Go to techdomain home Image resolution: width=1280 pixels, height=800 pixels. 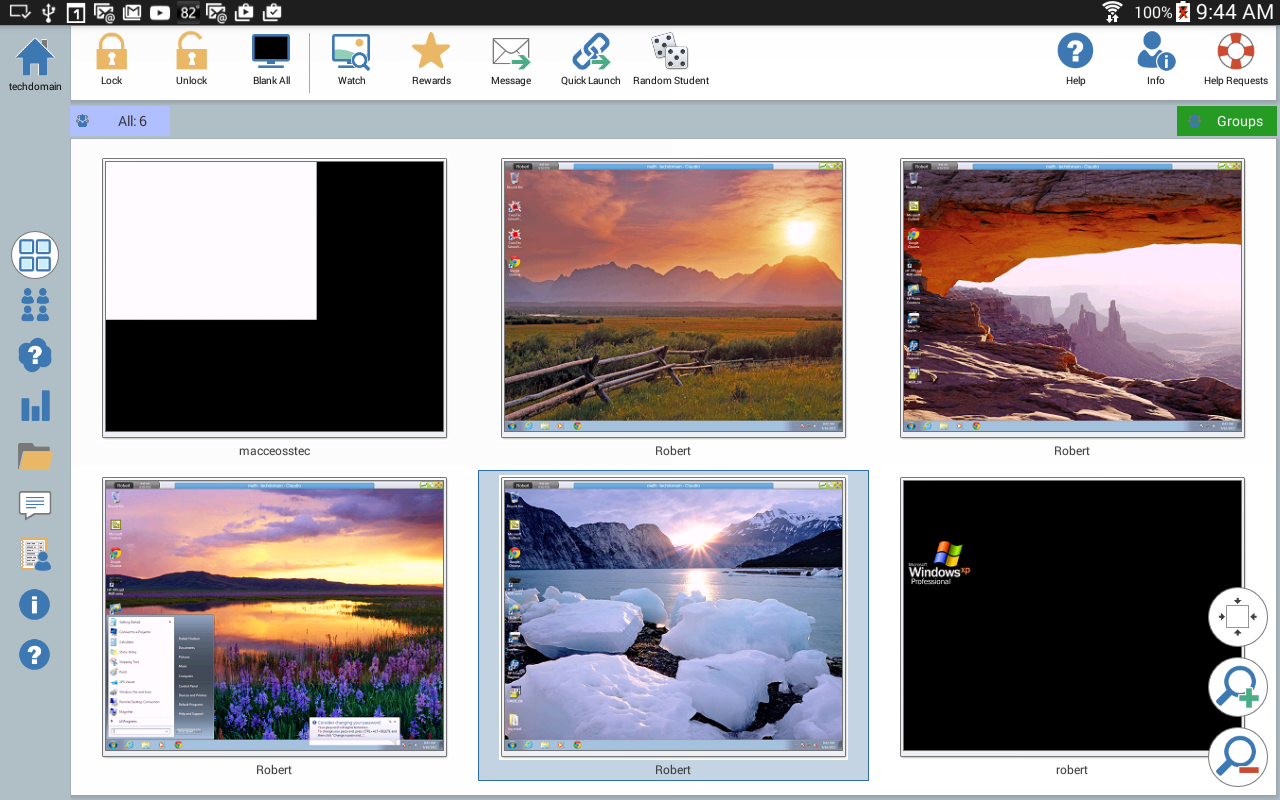[35, 62]
